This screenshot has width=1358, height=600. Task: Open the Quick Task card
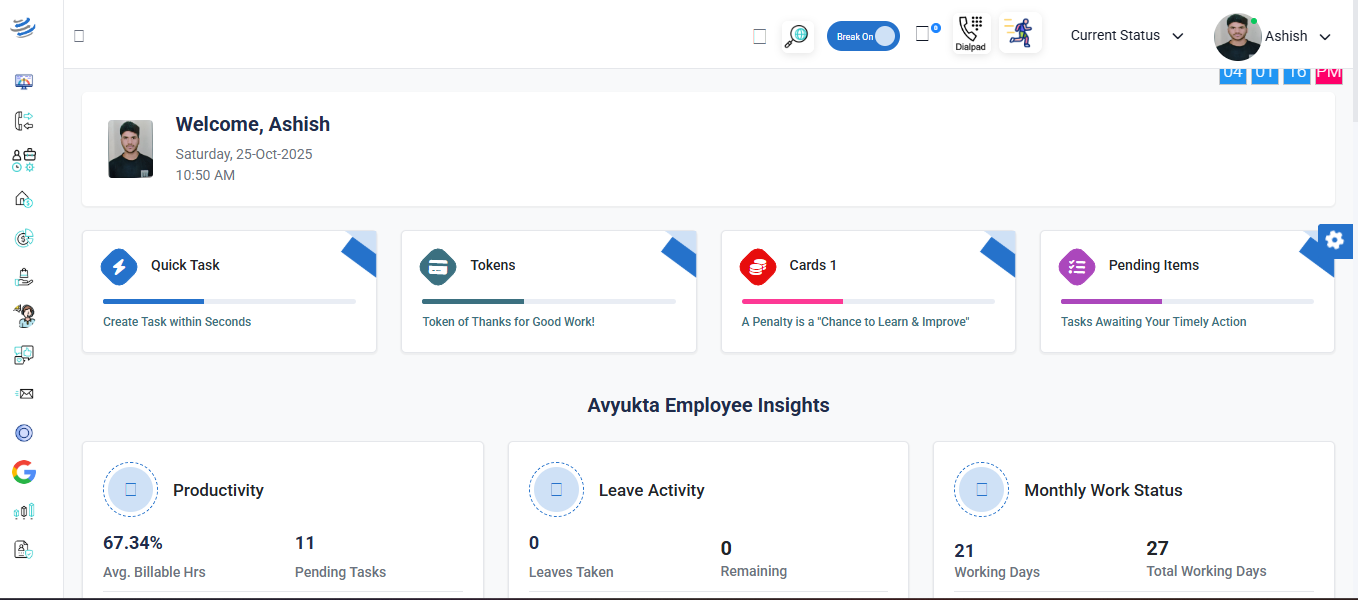(x=229, y=292)
